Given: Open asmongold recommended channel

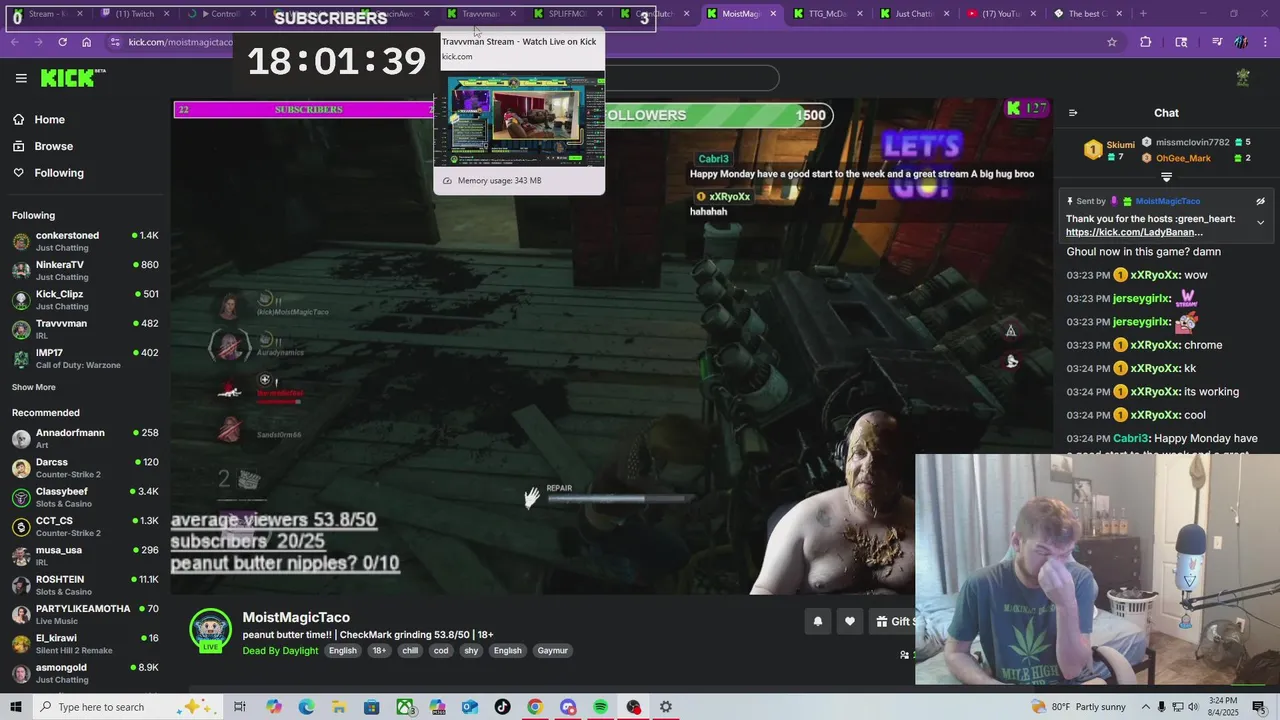Looking at the screenshot, I should click(x=85, y=672).
